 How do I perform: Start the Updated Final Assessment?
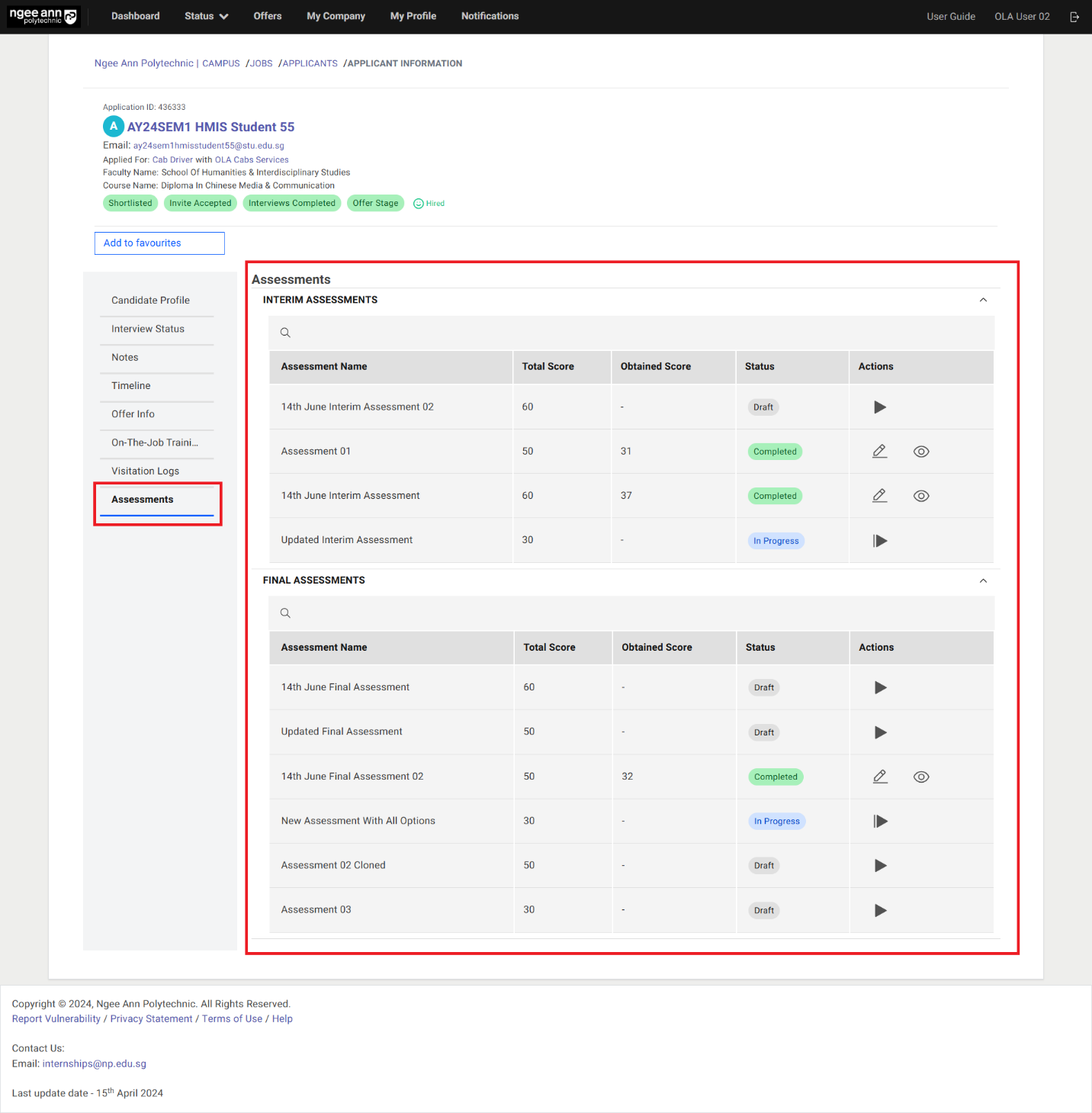pyautogui.click(x=880, y=732)
